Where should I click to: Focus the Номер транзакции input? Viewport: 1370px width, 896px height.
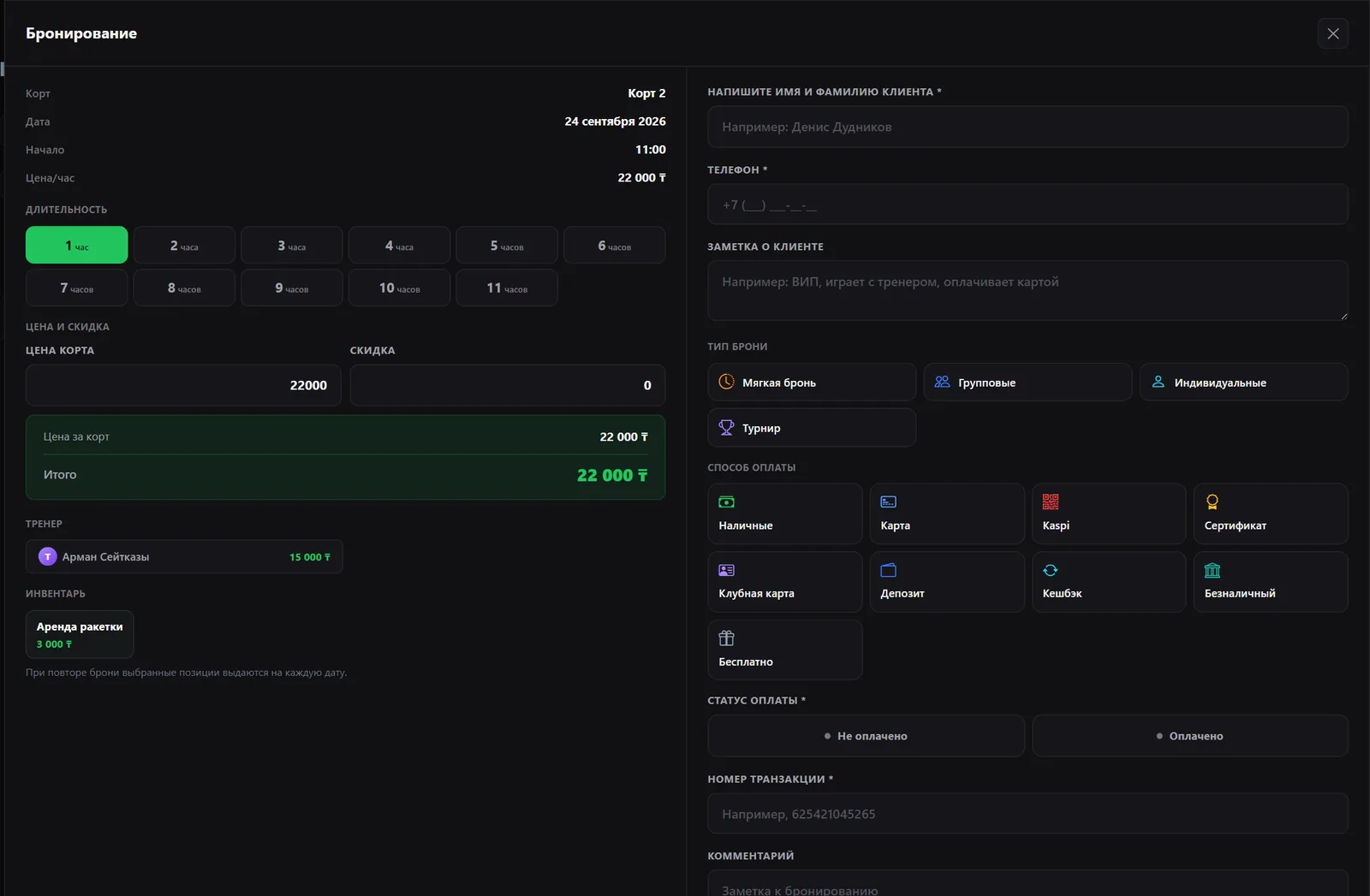click(1027, 814)
